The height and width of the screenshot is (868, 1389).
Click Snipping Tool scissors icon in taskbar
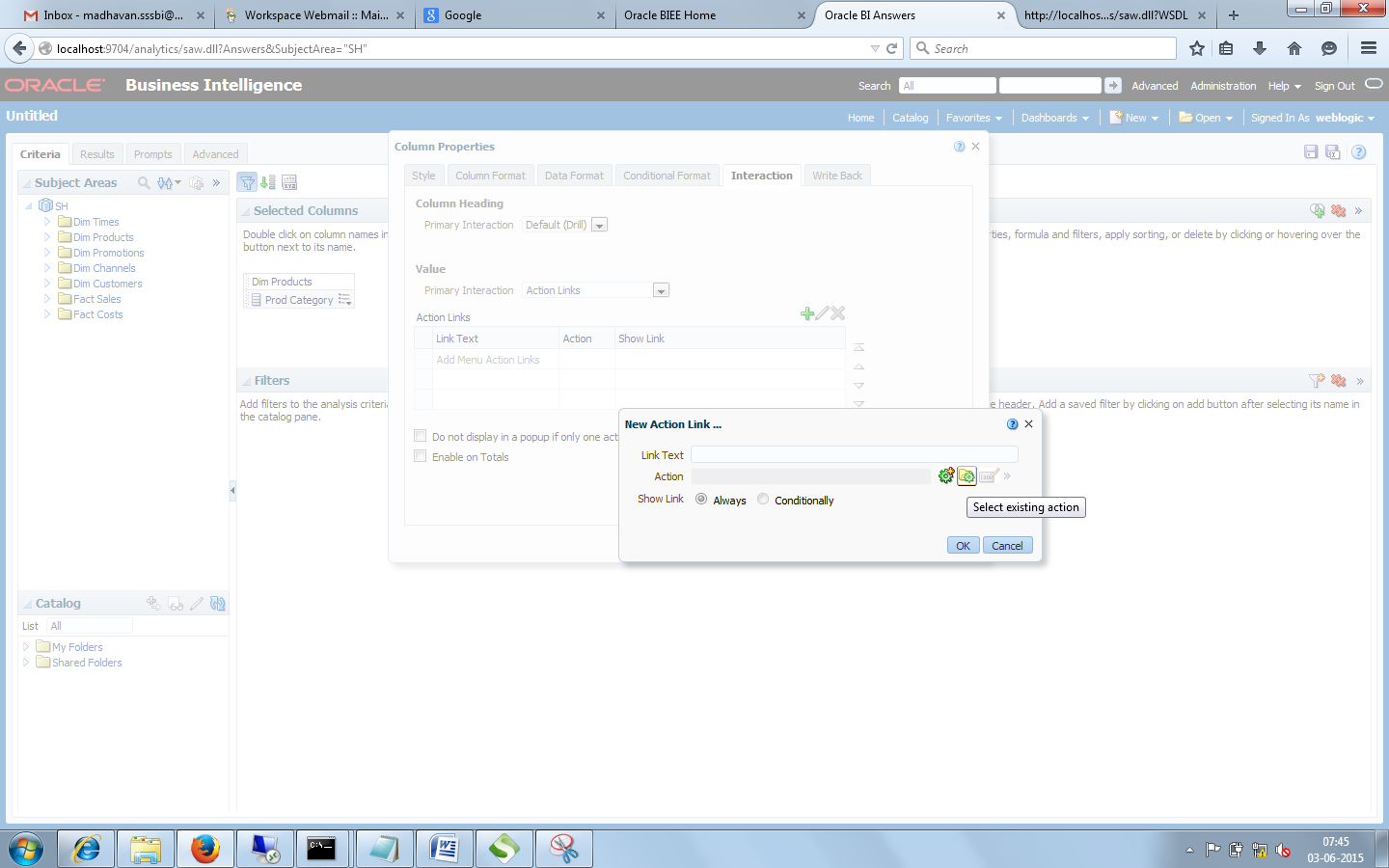point(563,849)
